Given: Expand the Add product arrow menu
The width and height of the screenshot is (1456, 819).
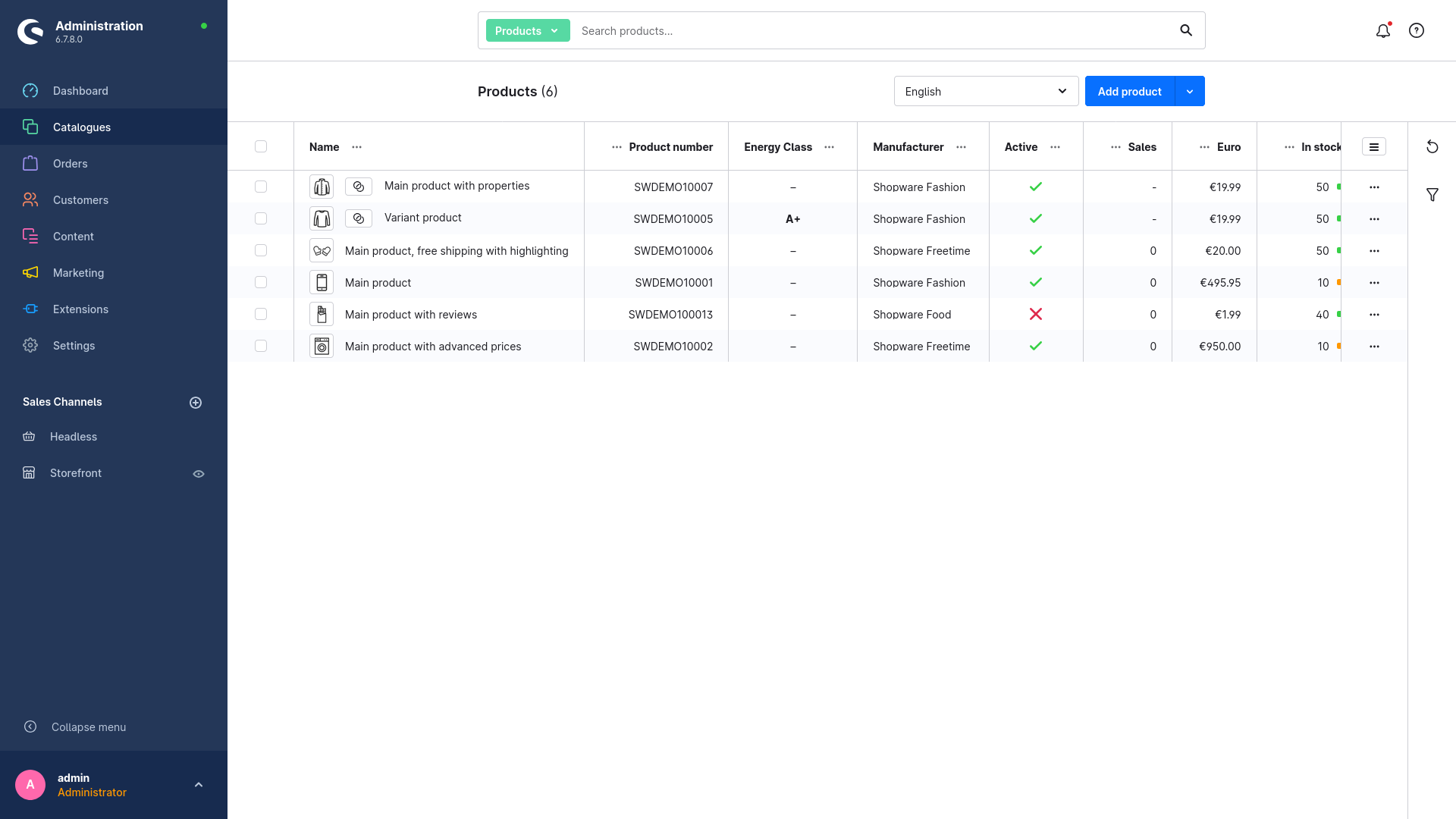Looking at the screenshot, I should [1189, 92].
